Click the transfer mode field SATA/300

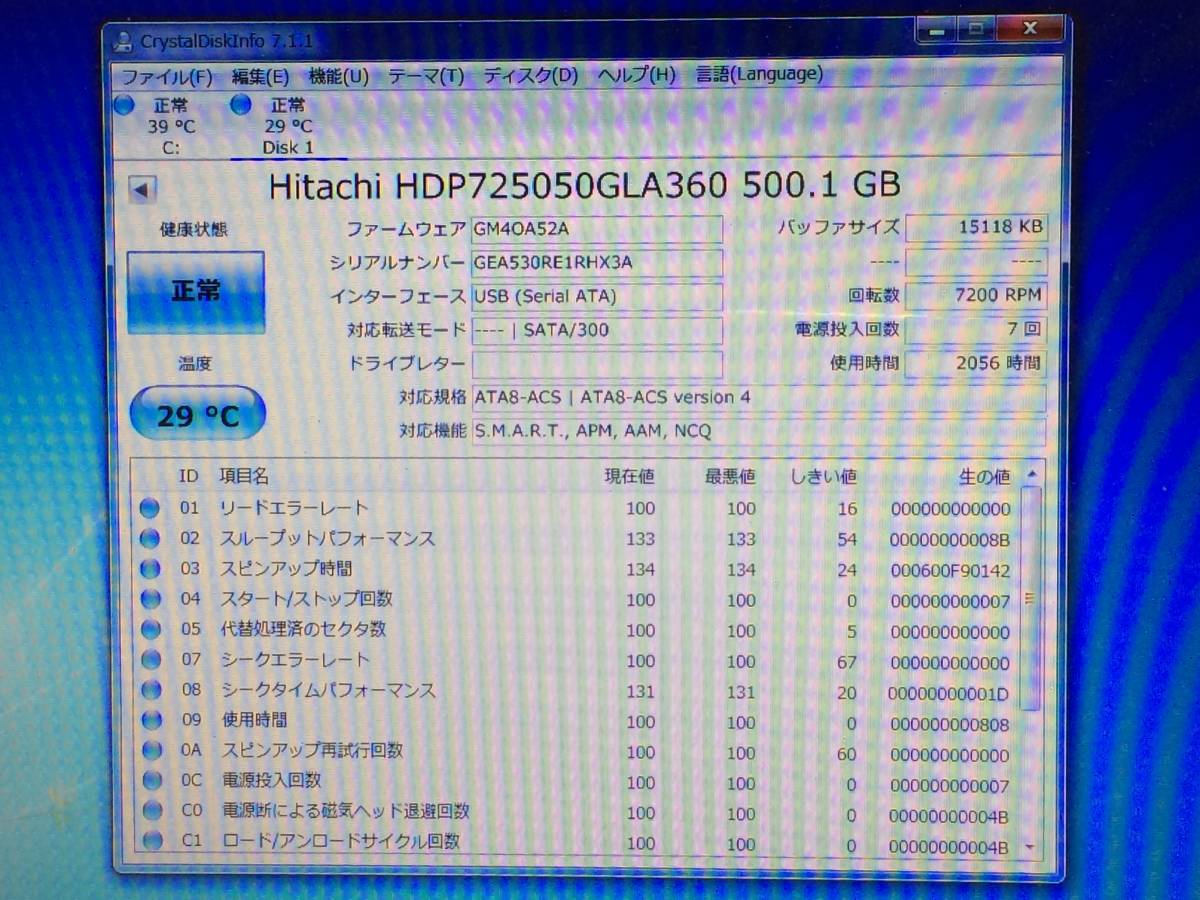pyautogui.click(x=597, y=330)
